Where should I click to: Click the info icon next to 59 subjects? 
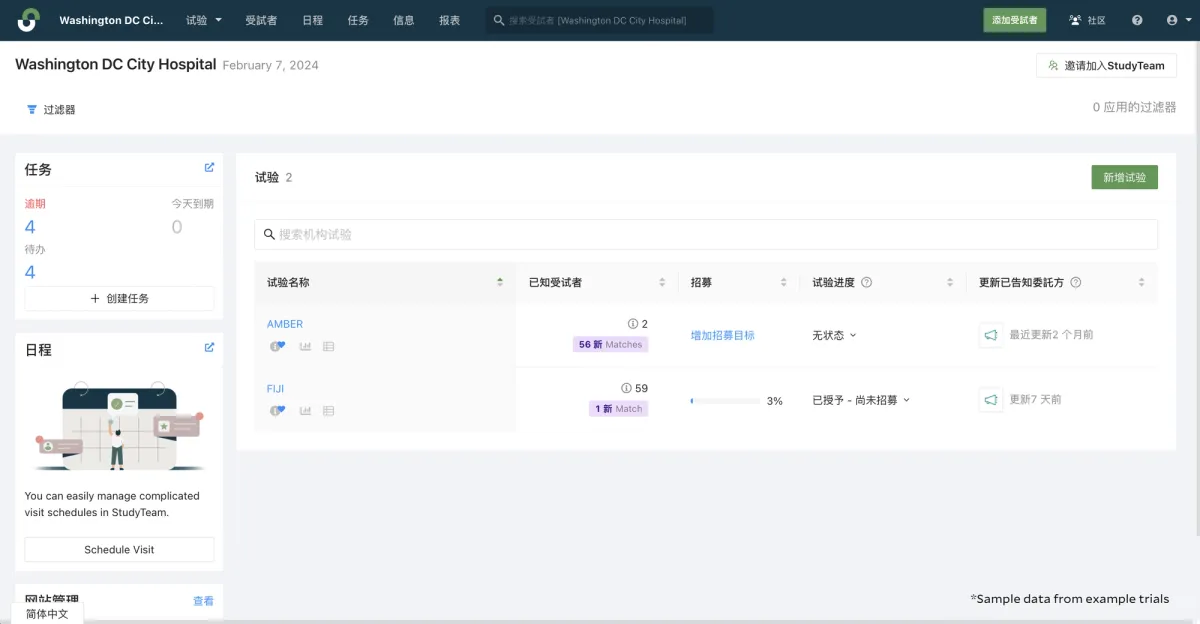pyautogui.click(x=626, y=388)
